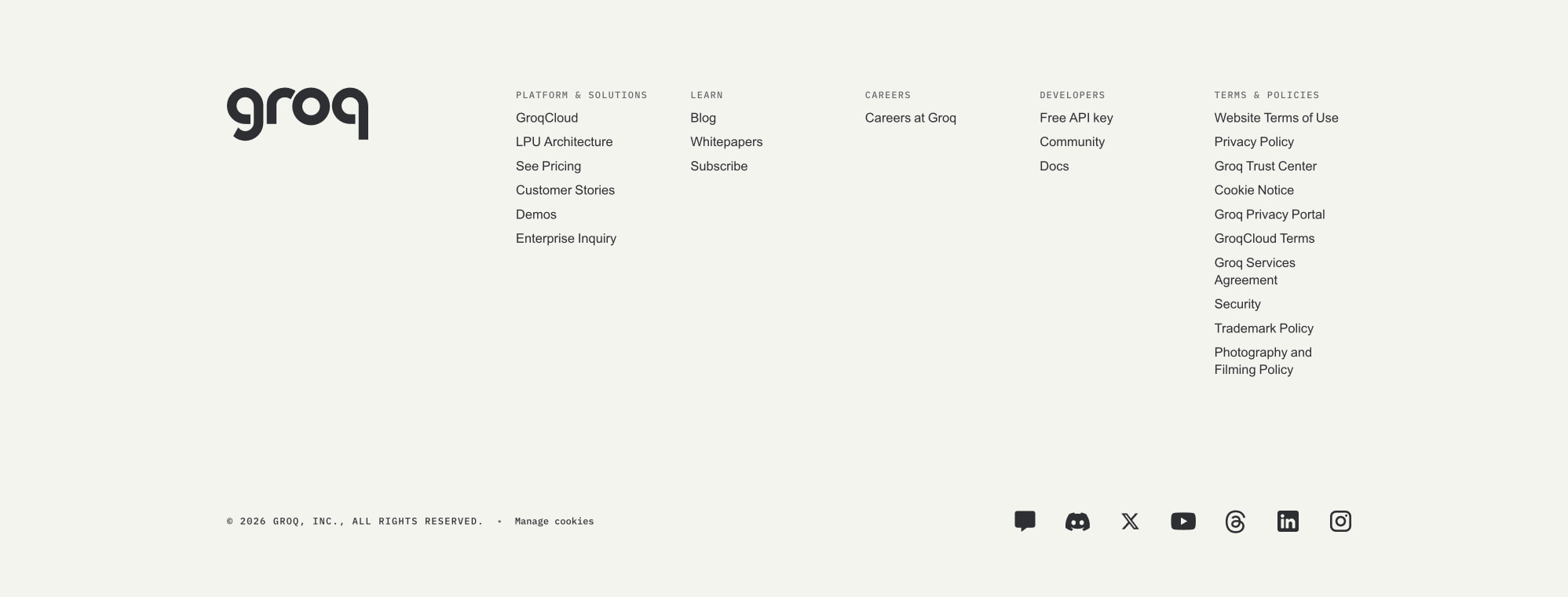Open the YouTube channel icon
The image size is (1568, 597).
click(x=1183, y=522)
